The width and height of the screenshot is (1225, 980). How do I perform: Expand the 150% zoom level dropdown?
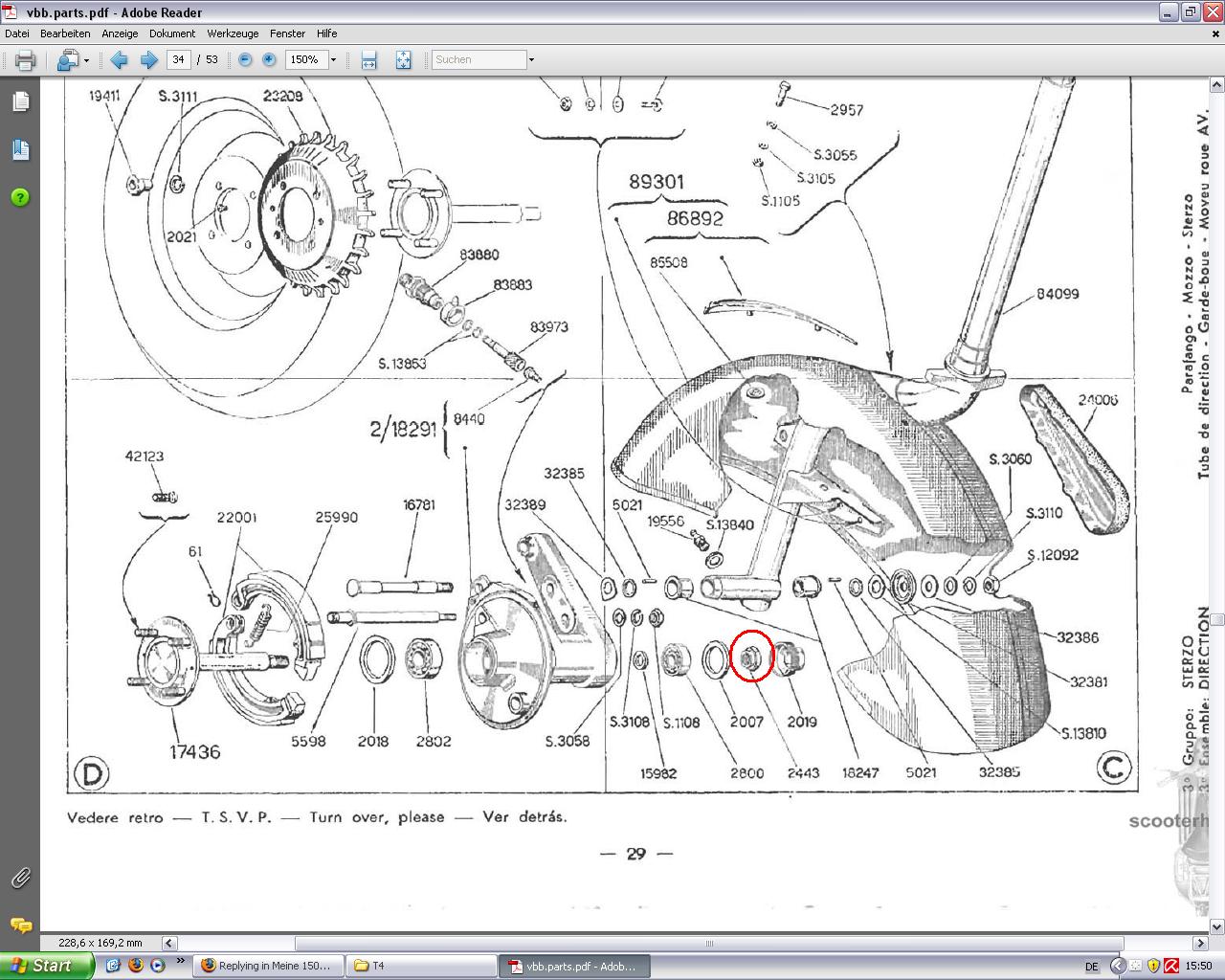pos(333,60)
